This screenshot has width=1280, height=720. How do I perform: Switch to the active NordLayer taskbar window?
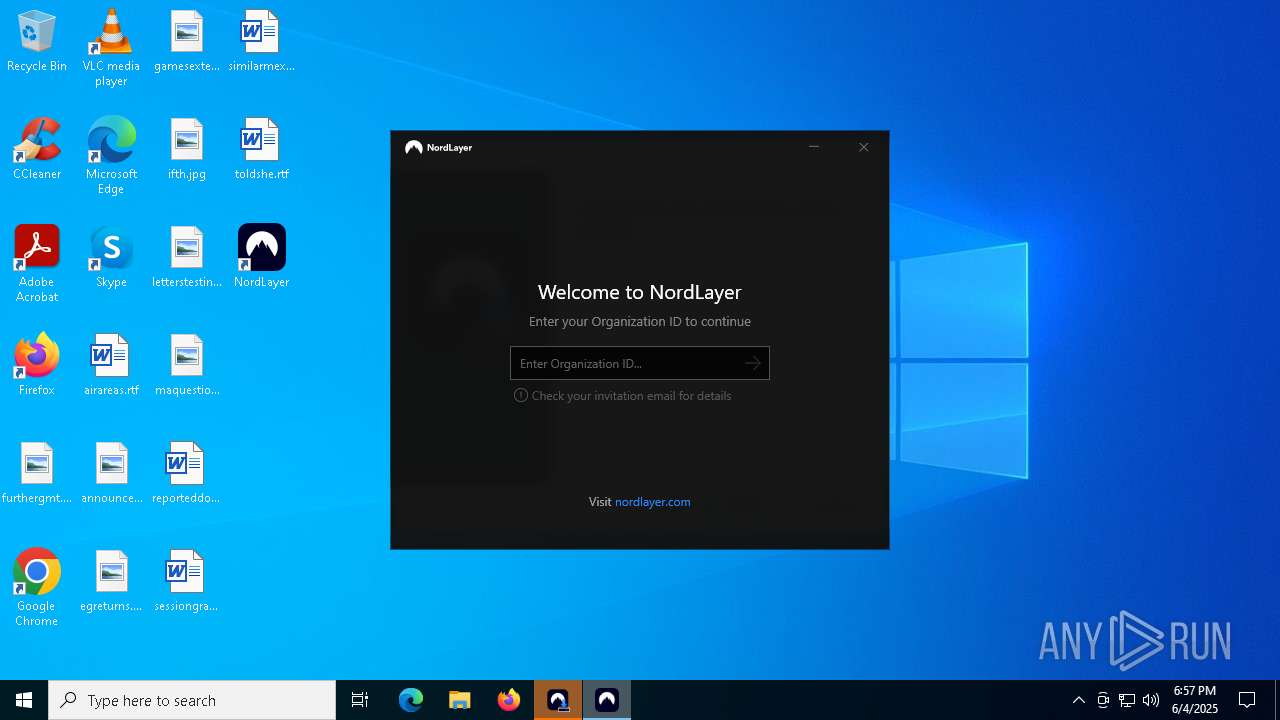click(x=607, y=700)
